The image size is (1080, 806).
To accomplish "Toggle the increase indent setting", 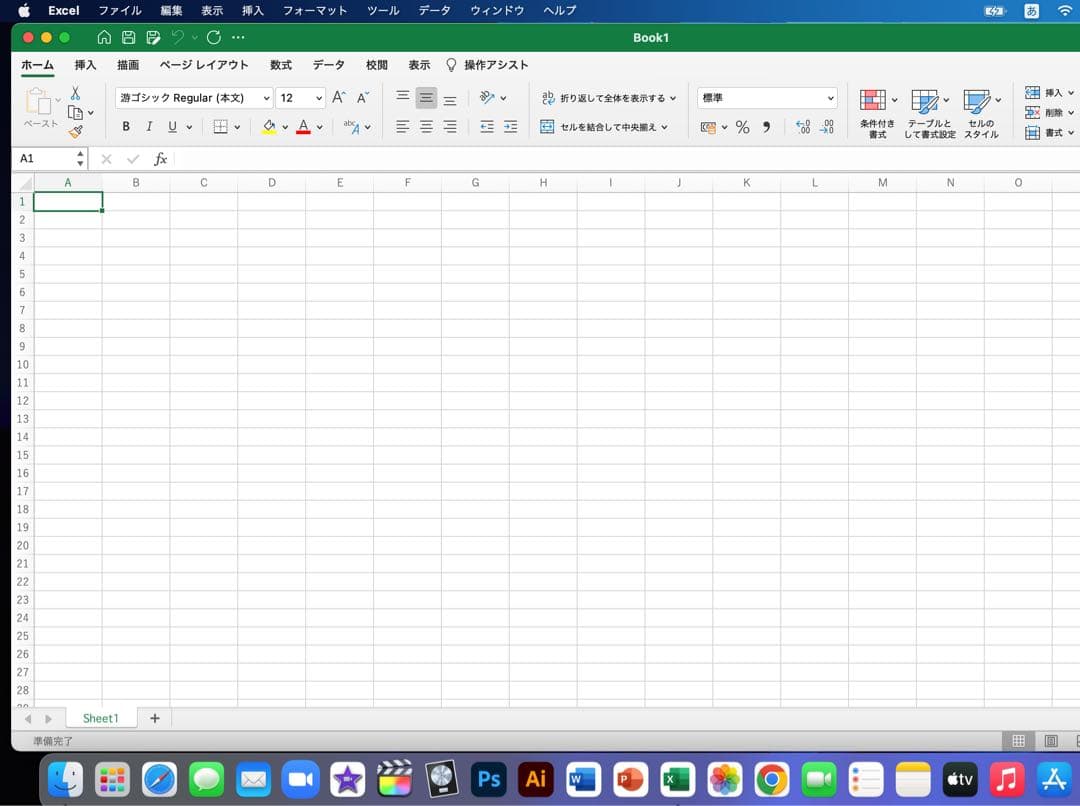I will point(512,127).
